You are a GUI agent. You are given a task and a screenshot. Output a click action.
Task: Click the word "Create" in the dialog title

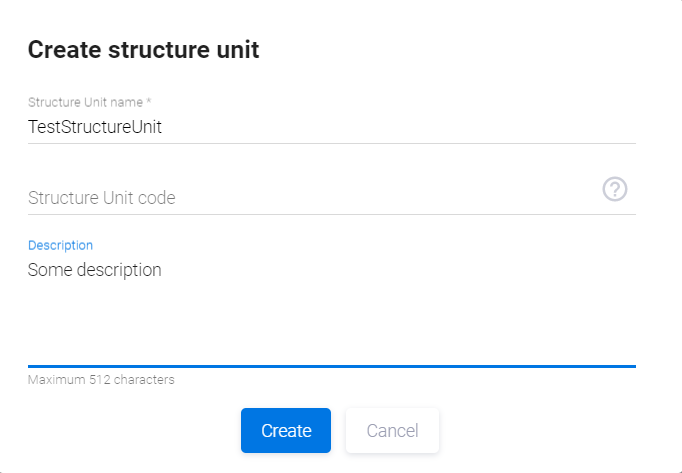pyautogui.click(x=64, y=50)
